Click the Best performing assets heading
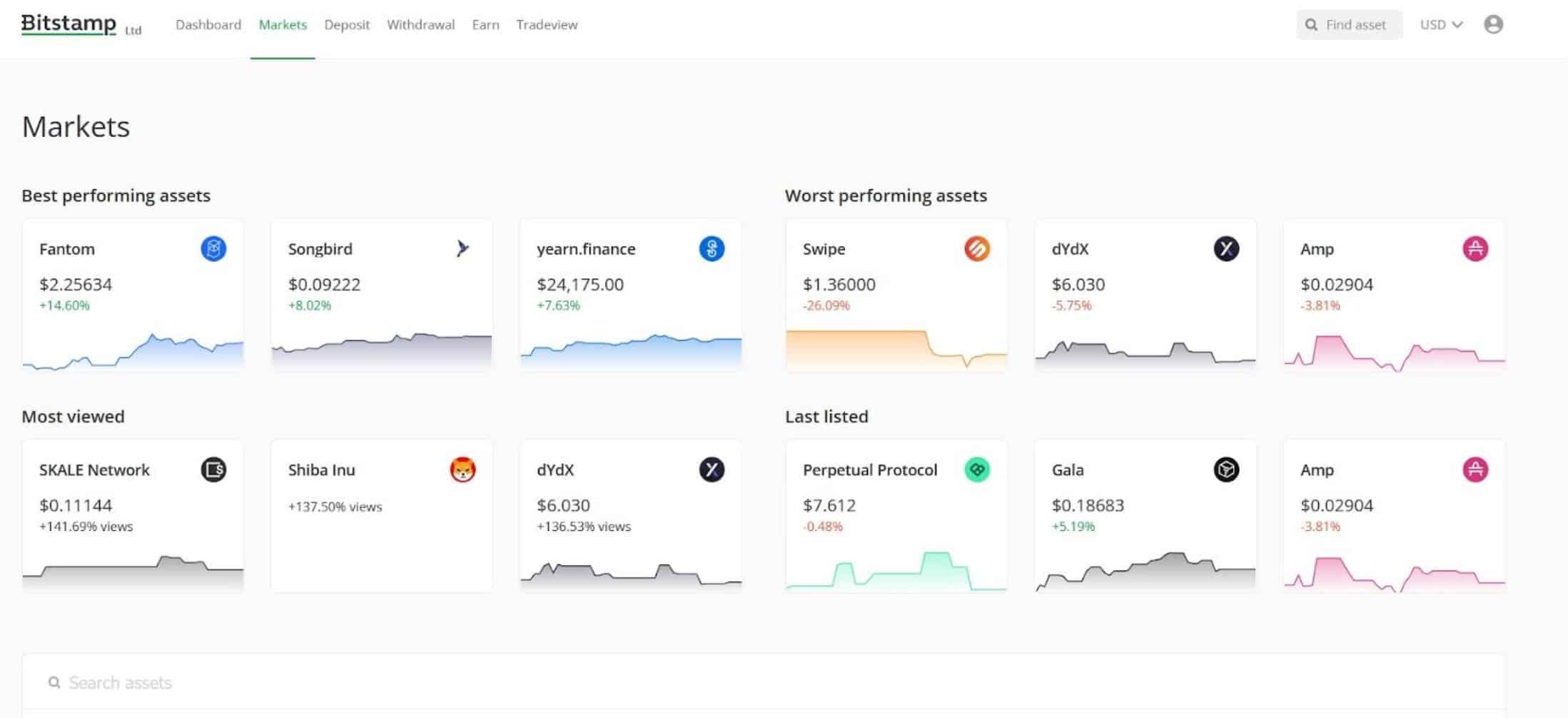1568x718 pixels. pos(116,196)
